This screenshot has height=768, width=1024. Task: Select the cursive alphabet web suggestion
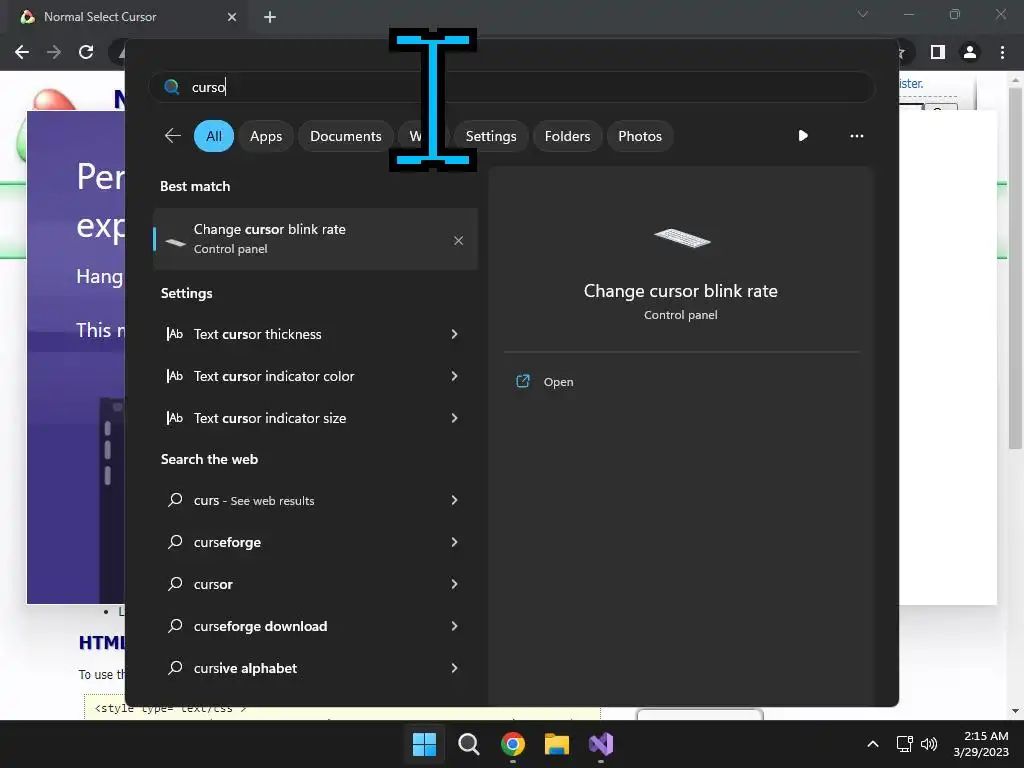click(x=315, y=667)
